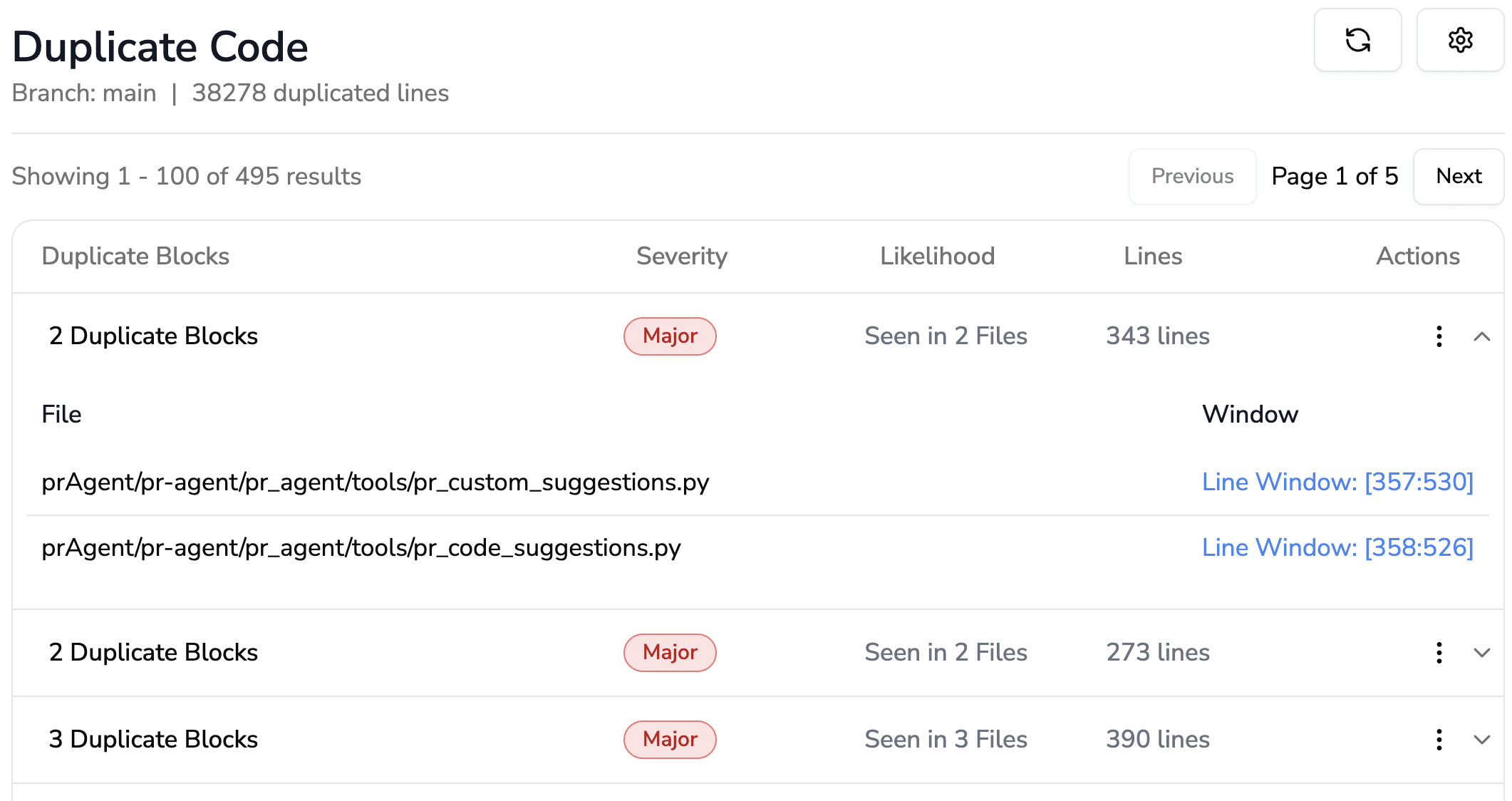Click the Seen in 2 Files likelihood label

click(946, 336)
